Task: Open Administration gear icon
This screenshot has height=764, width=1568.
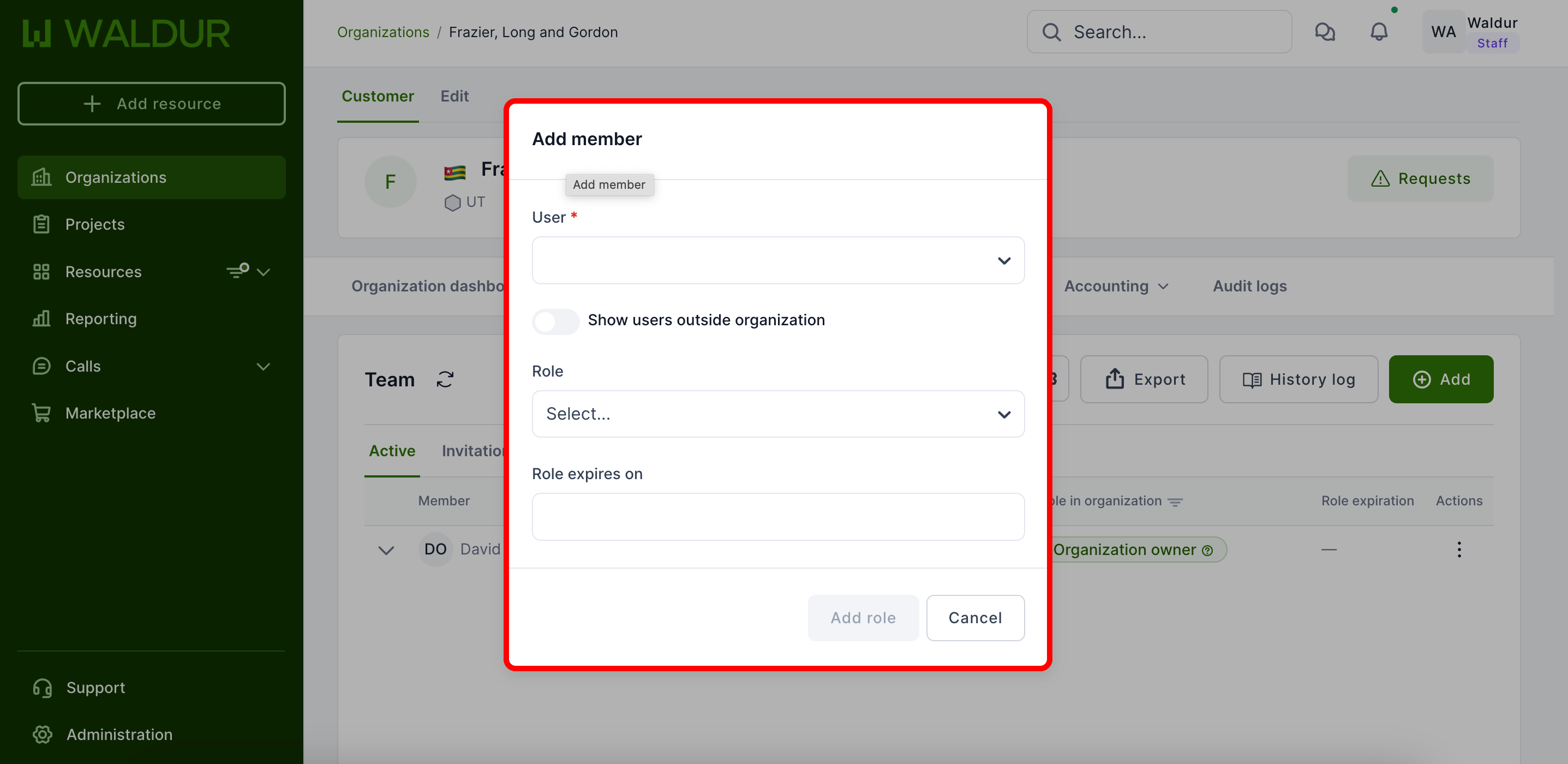Action: 43,734
